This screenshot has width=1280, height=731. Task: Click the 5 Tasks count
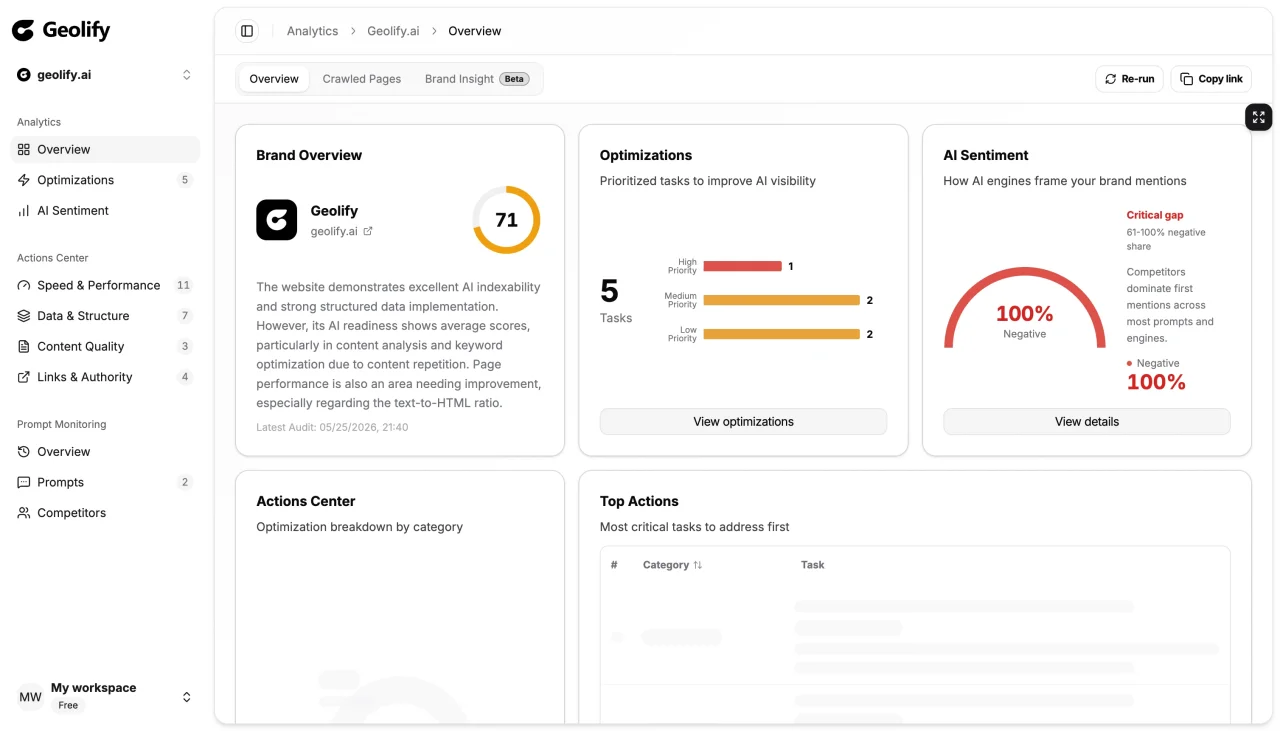coord(615,299)
